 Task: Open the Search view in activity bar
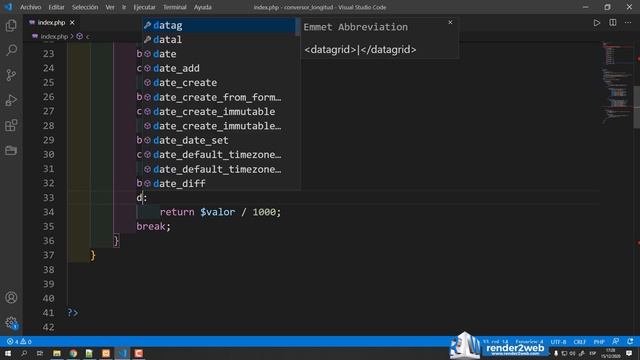11,50
